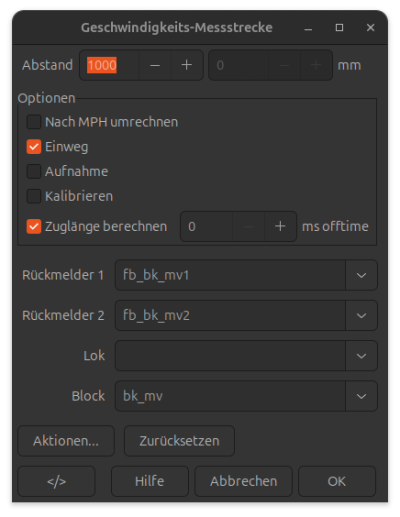Open the XML view with </> button

coord(56,481)
